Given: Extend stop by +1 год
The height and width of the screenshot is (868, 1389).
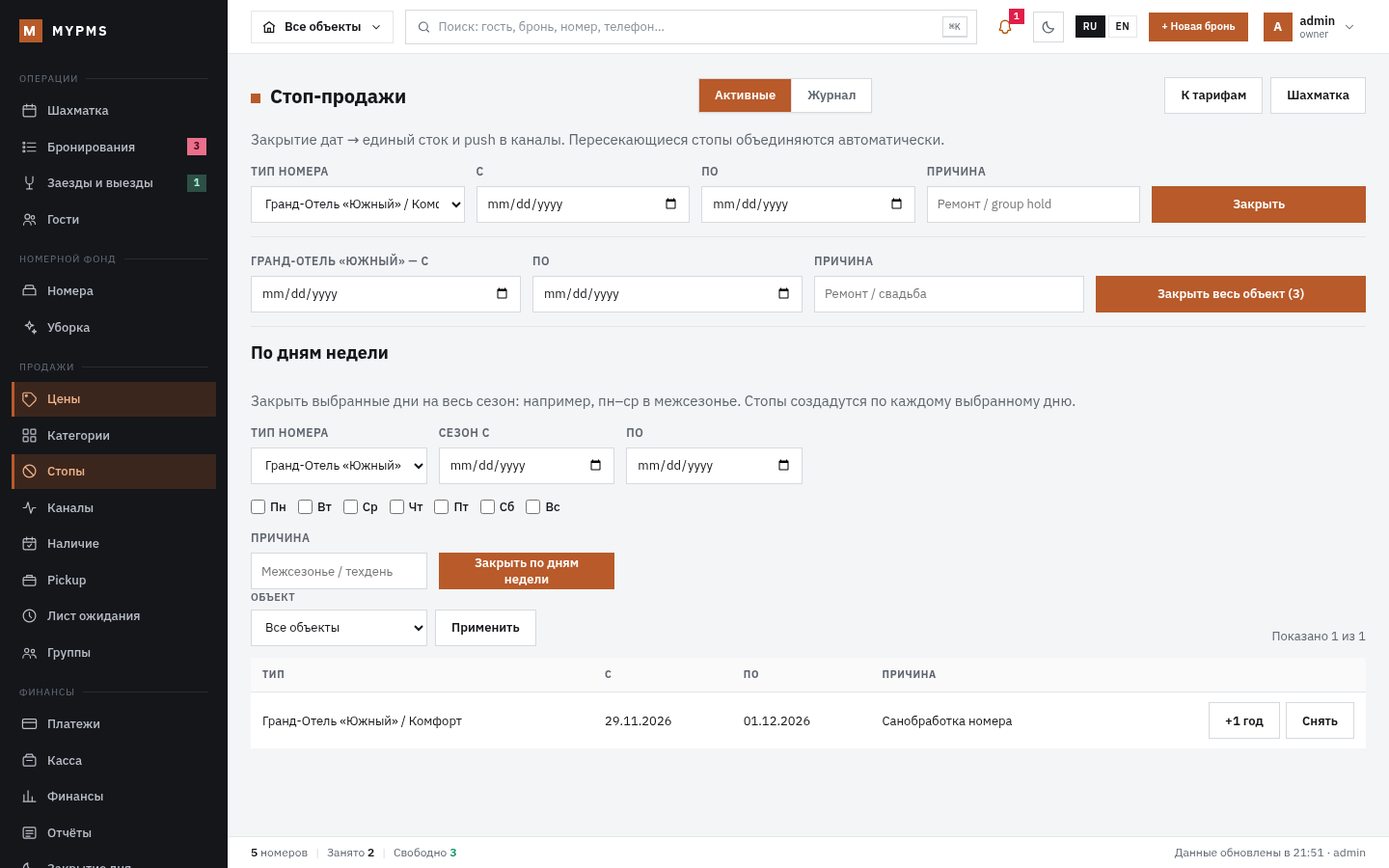Looking at the screenshot, I should click(1244, 720).
